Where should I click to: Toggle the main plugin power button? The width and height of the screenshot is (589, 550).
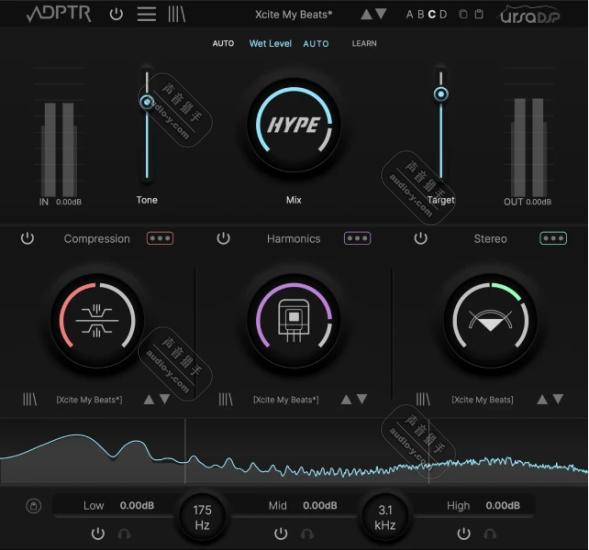point(116,14)
